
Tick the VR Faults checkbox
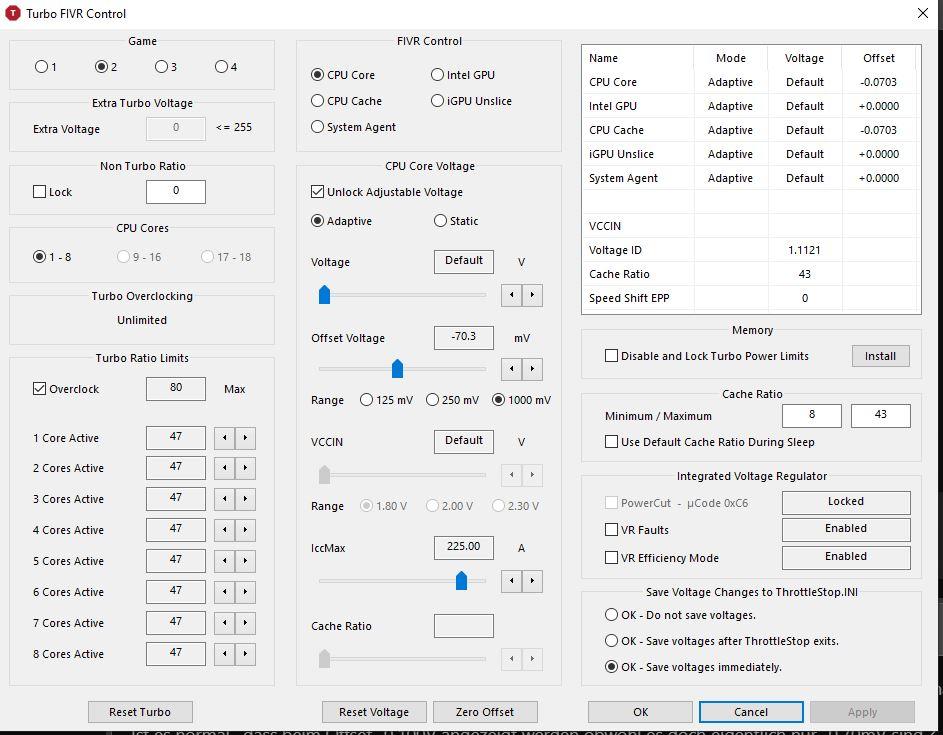pyautogui.click(x=611, y=529)
